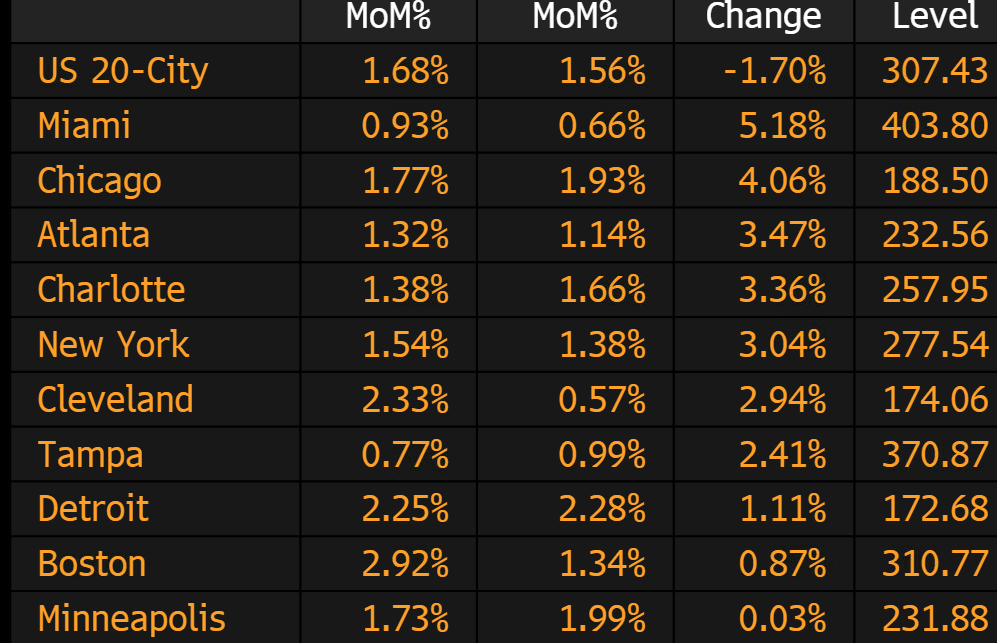The height and width of the screenshot is (643, 997).
Task: Click the US 20-City row label
Action: 122,71
